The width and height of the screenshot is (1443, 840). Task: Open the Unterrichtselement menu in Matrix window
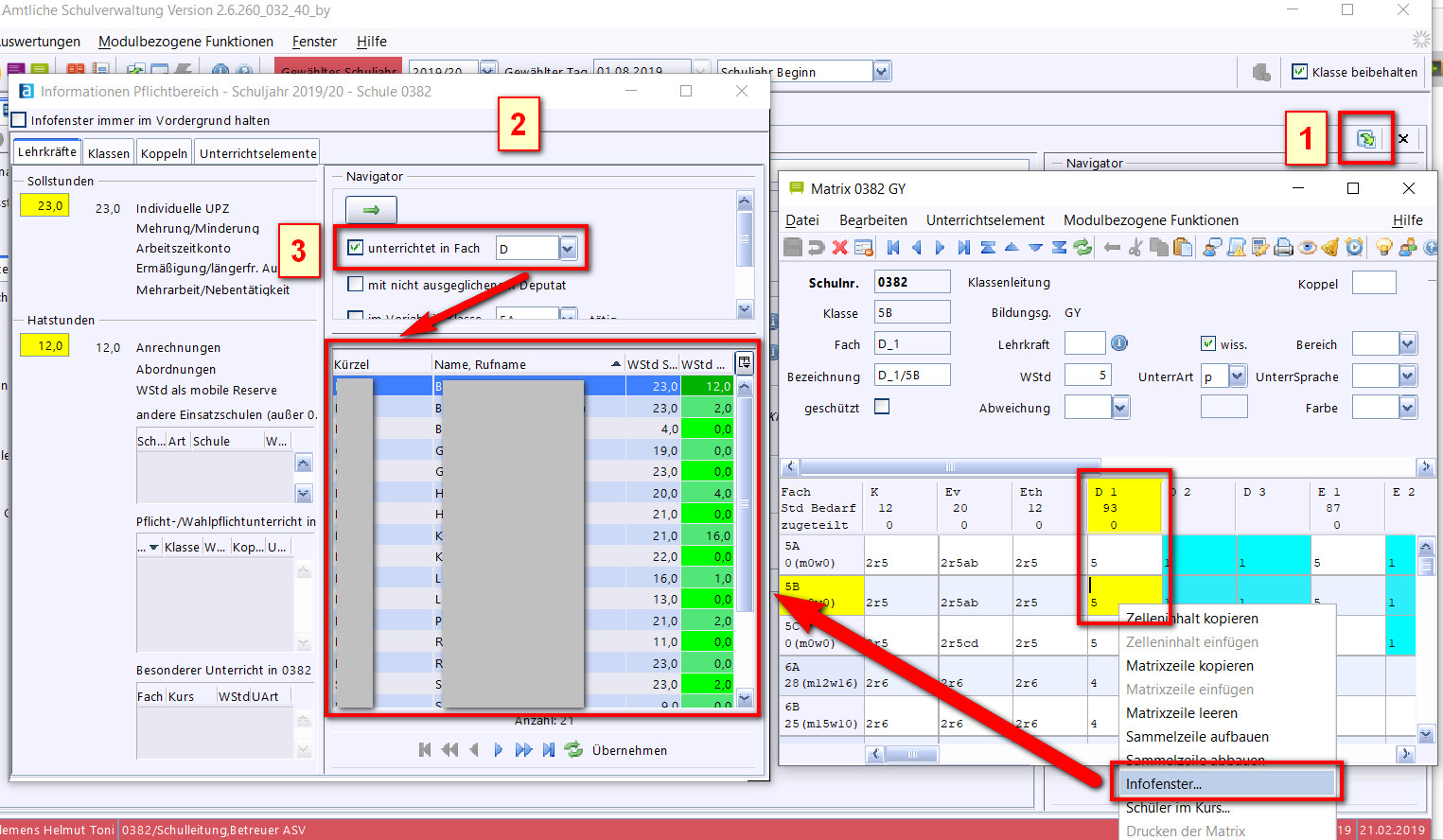point(985,219)
